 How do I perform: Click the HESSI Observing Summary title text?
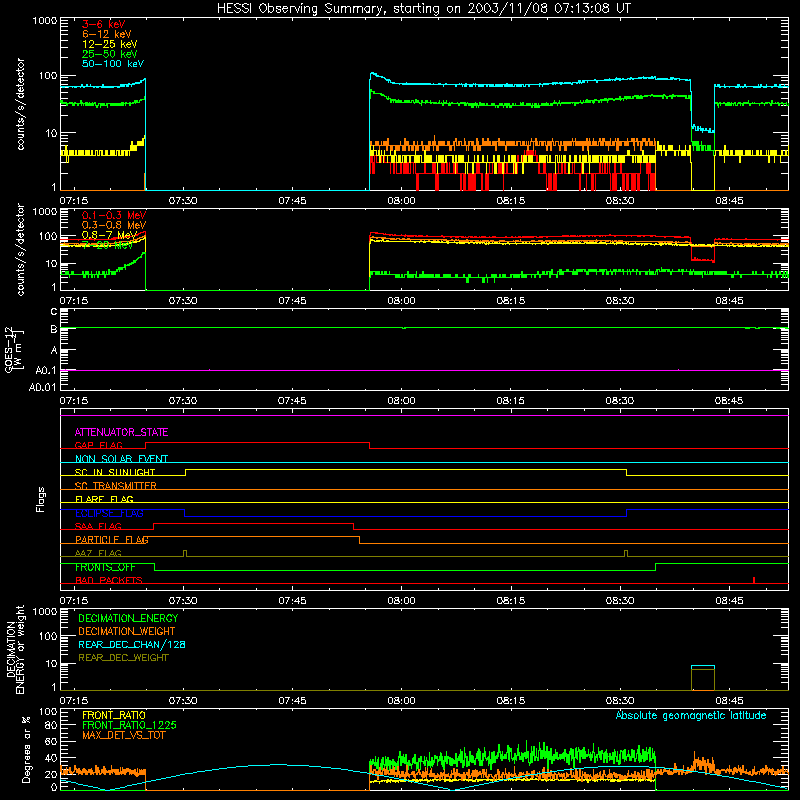[x=423, y=9]
